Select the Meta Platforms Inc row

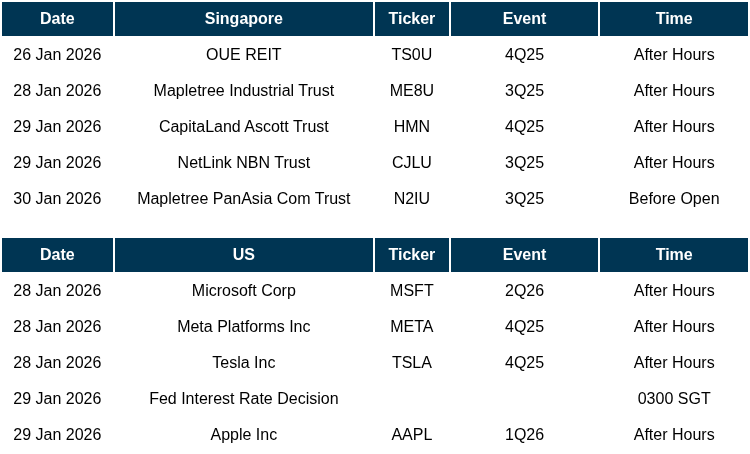(x=243, y=327)
